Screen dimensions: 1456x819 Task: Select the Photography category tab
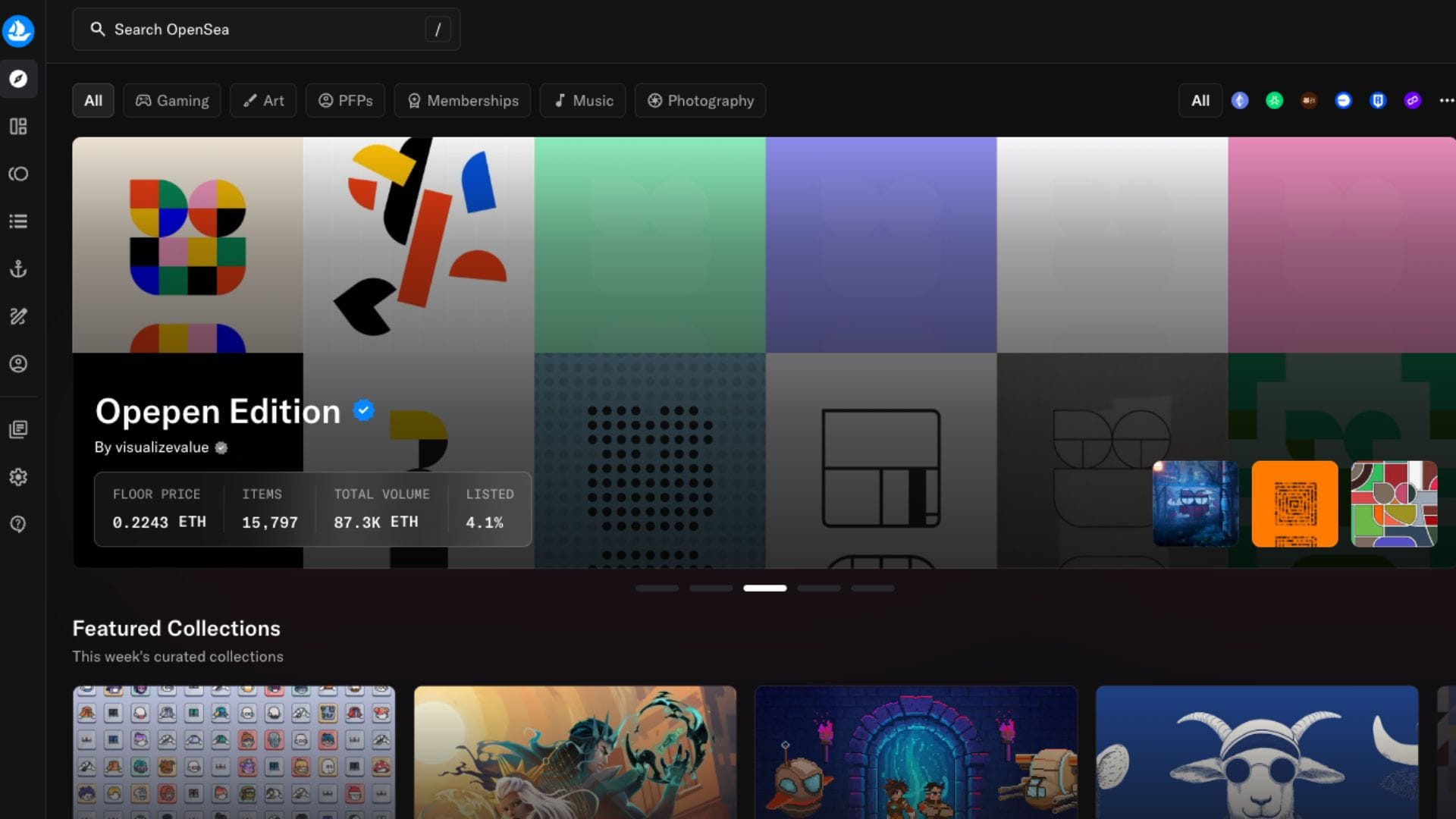click(x=700, y=101)
